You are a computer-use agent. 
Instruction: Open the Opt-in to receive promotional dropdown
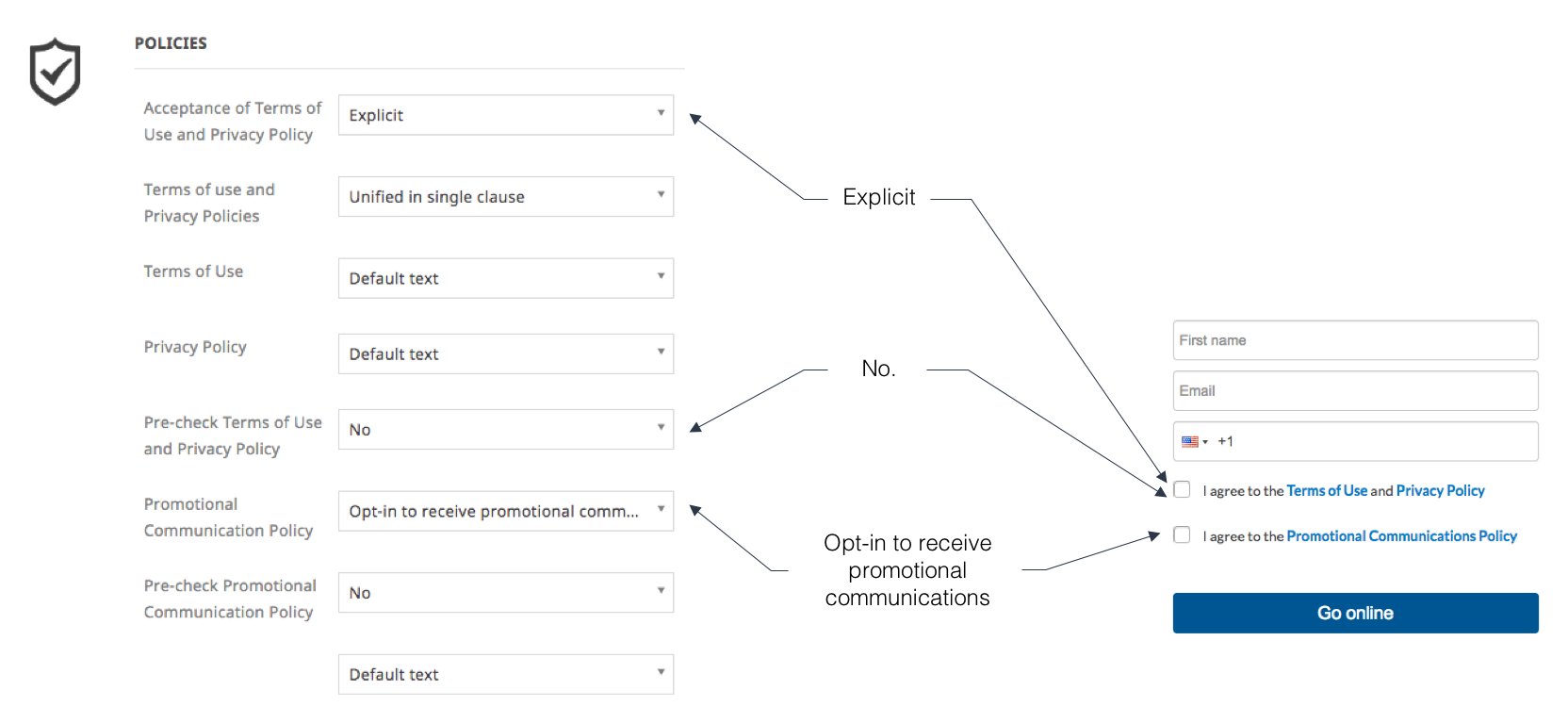506,511
